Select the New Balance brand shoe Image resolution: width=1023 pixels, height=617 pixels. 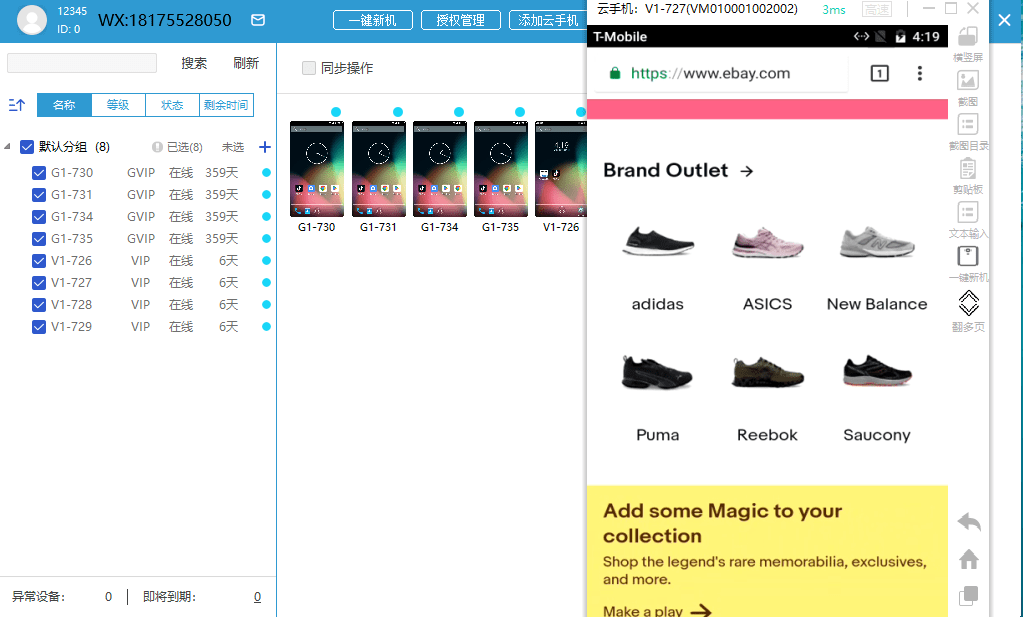tap(877, 242)
